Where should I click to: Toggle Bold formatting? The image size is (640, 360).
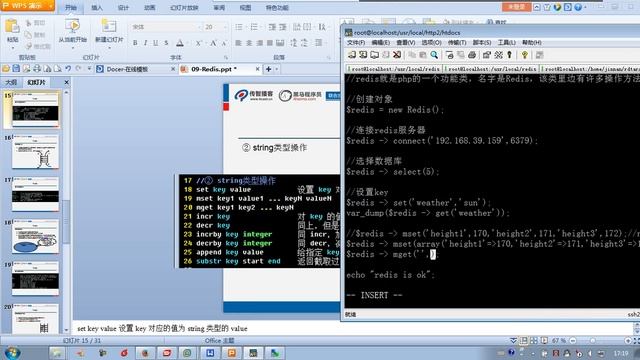click(x=135, y=43)
